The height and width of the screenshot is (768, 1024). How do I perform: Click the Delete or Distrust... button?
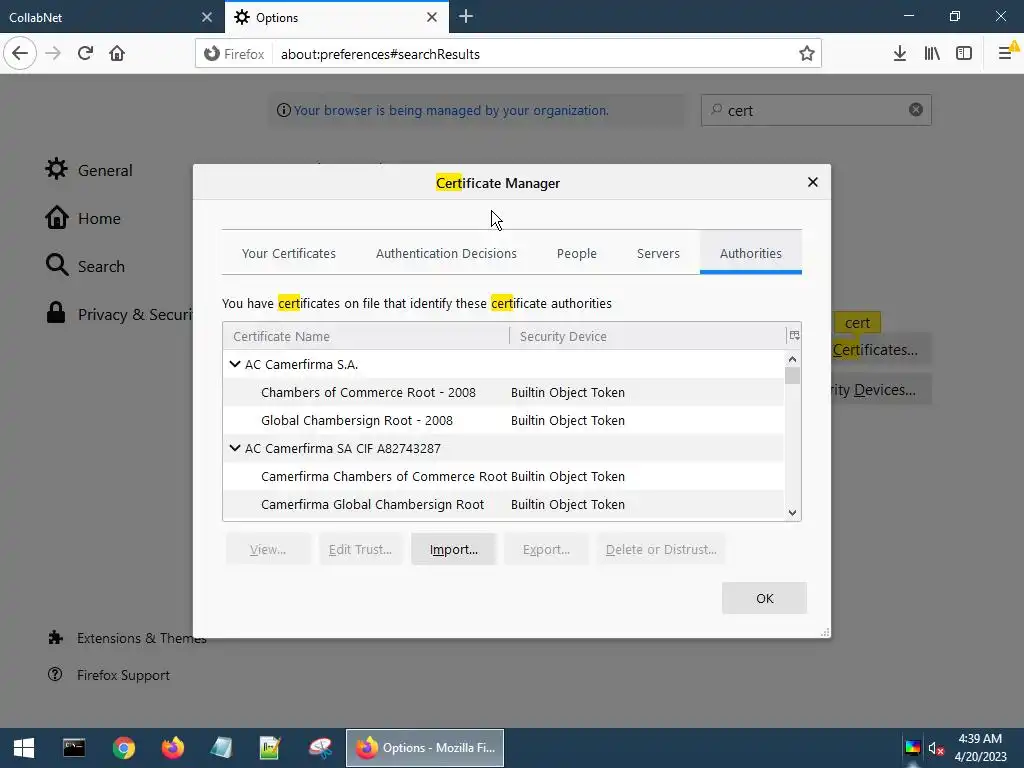coord(661,549)
